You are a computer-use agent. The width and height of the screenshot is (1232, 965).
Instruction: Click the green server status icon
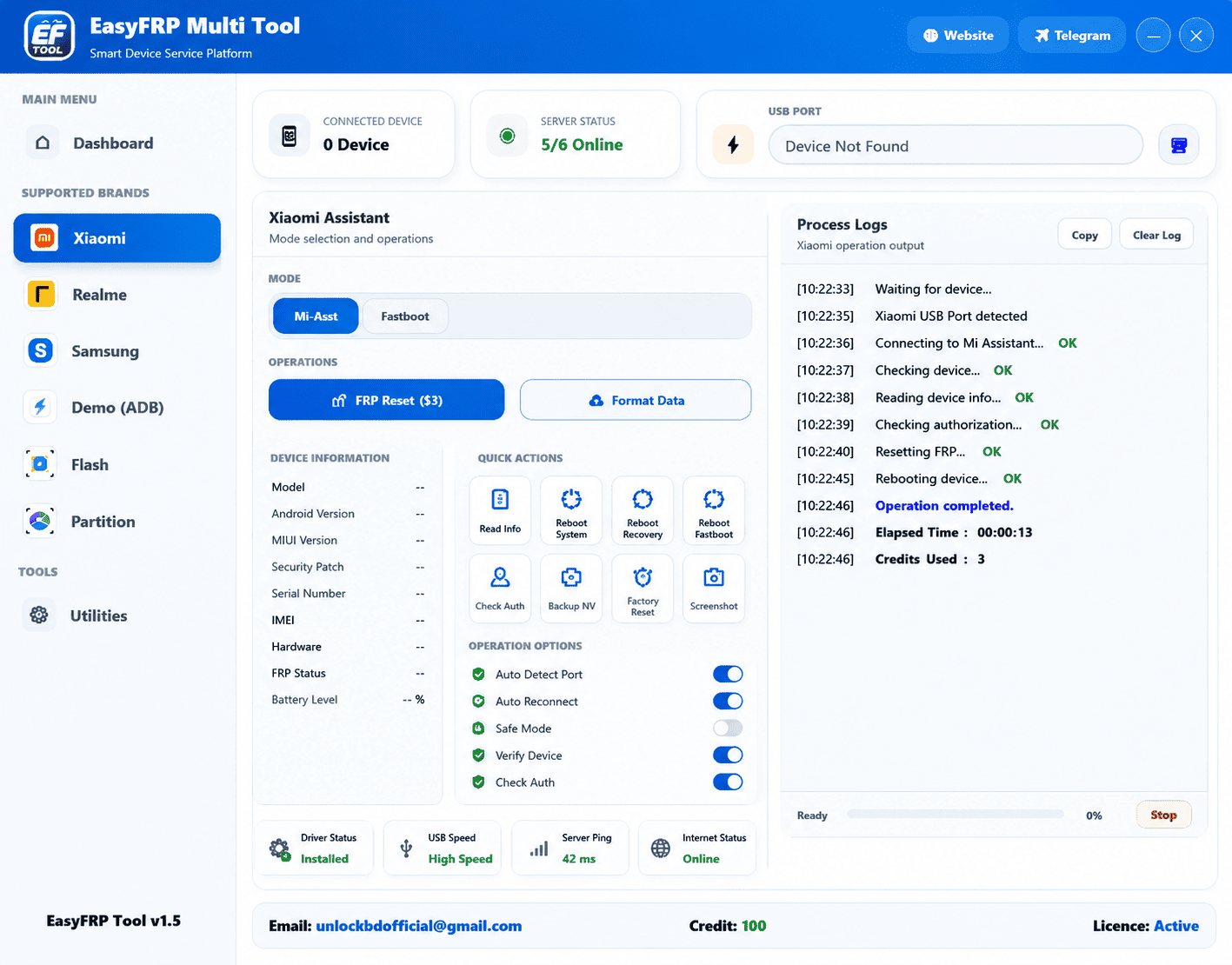click(x=508, y=136)
